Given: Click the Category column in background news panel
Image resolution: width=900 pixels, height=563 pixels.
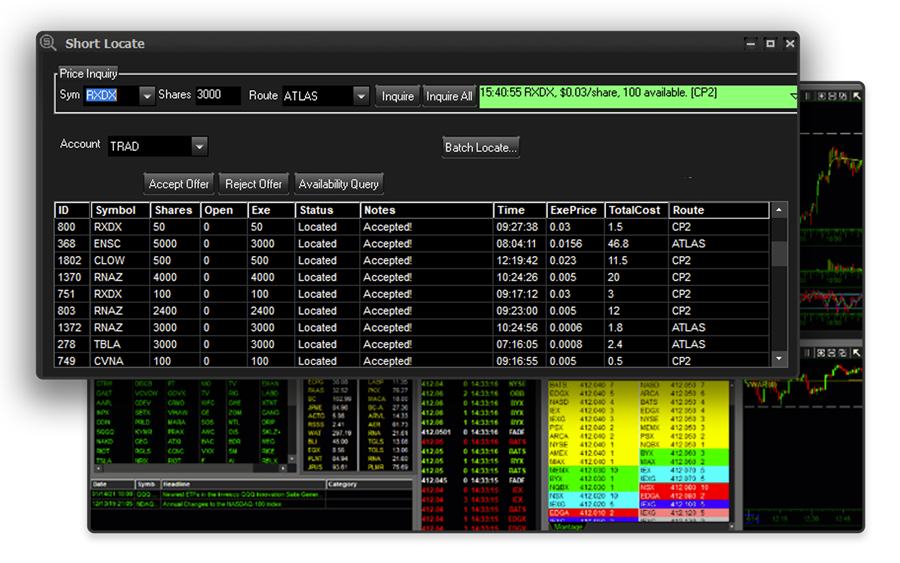Looking at the screenshot, I should coord(369,484).
